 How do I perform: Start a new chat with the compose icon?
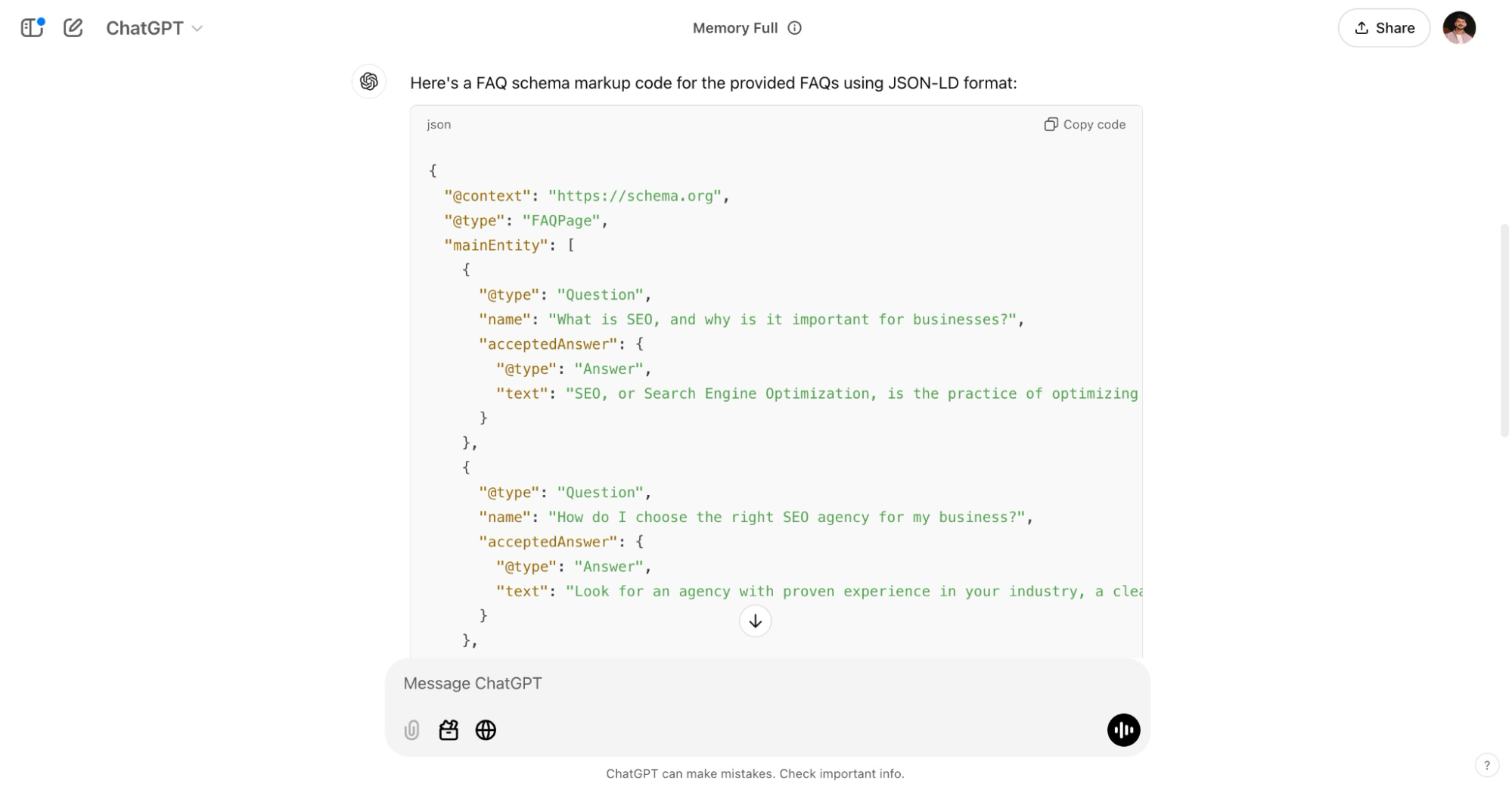[73, 28]
